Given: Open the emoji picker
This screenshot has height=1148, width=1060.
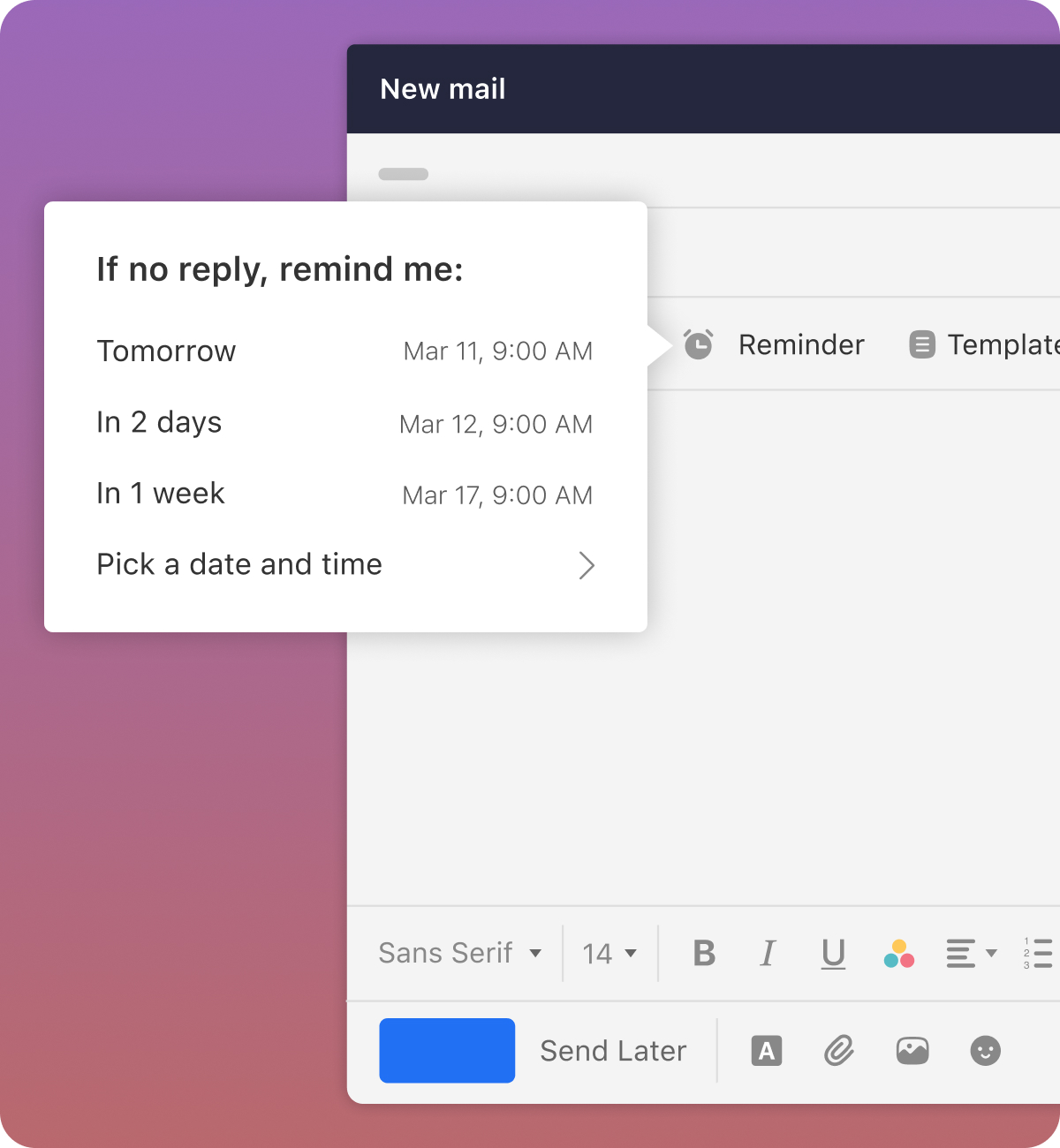Looking at the screenshot, I should tap(986, 1051).
